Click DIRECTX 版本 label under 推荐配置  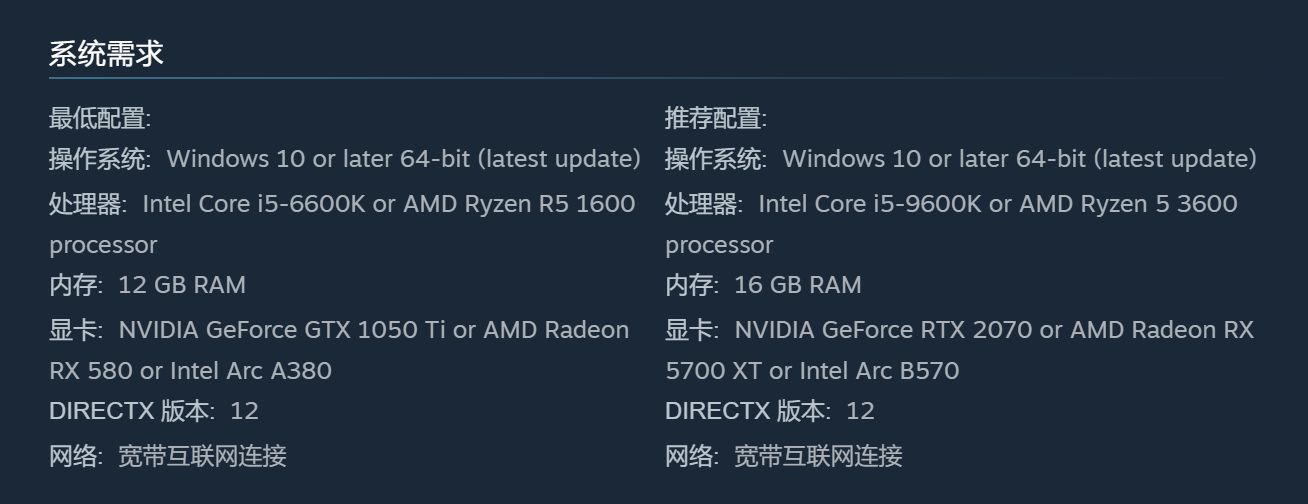click(745, 411)
